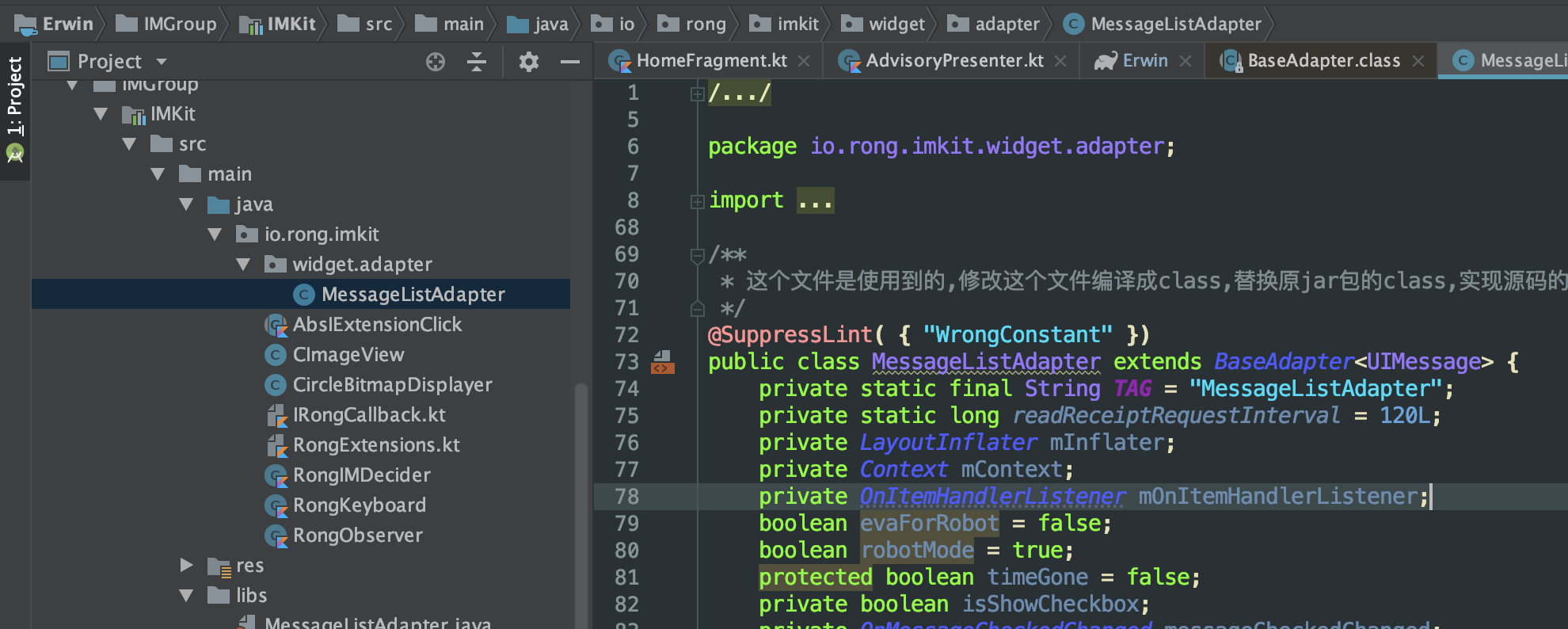Image resolution: width=1568 pixels, height=629 pixels.
Task: Click widget breadcrumb in navigation bar
Action: click(883, 25)
